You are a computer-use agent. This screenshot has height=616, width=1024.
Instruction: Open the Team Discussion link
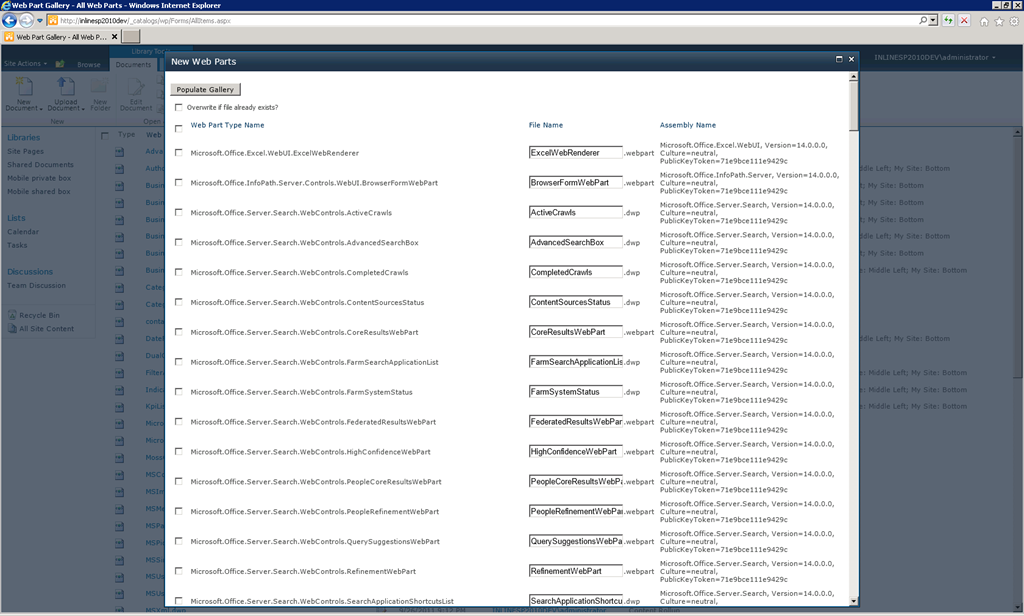coord(37,285)
